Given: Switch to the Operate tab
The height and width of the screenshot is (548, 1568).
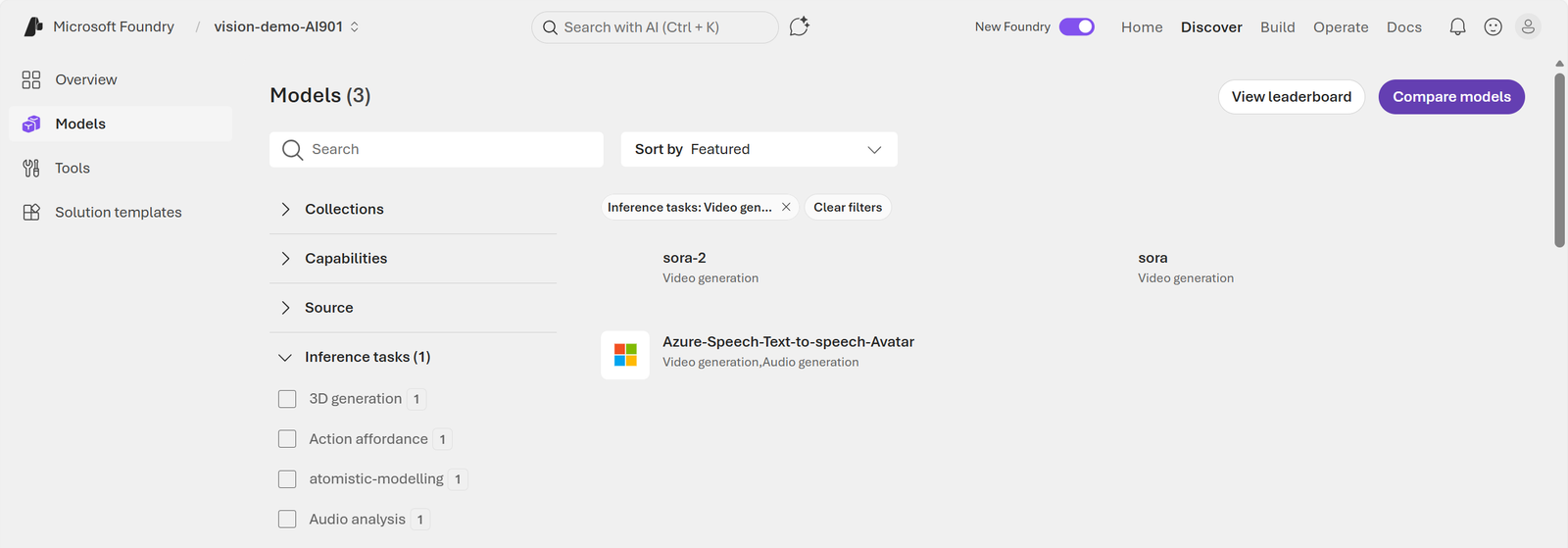Looking at the screenshot, I should [x=1341, y=27].
